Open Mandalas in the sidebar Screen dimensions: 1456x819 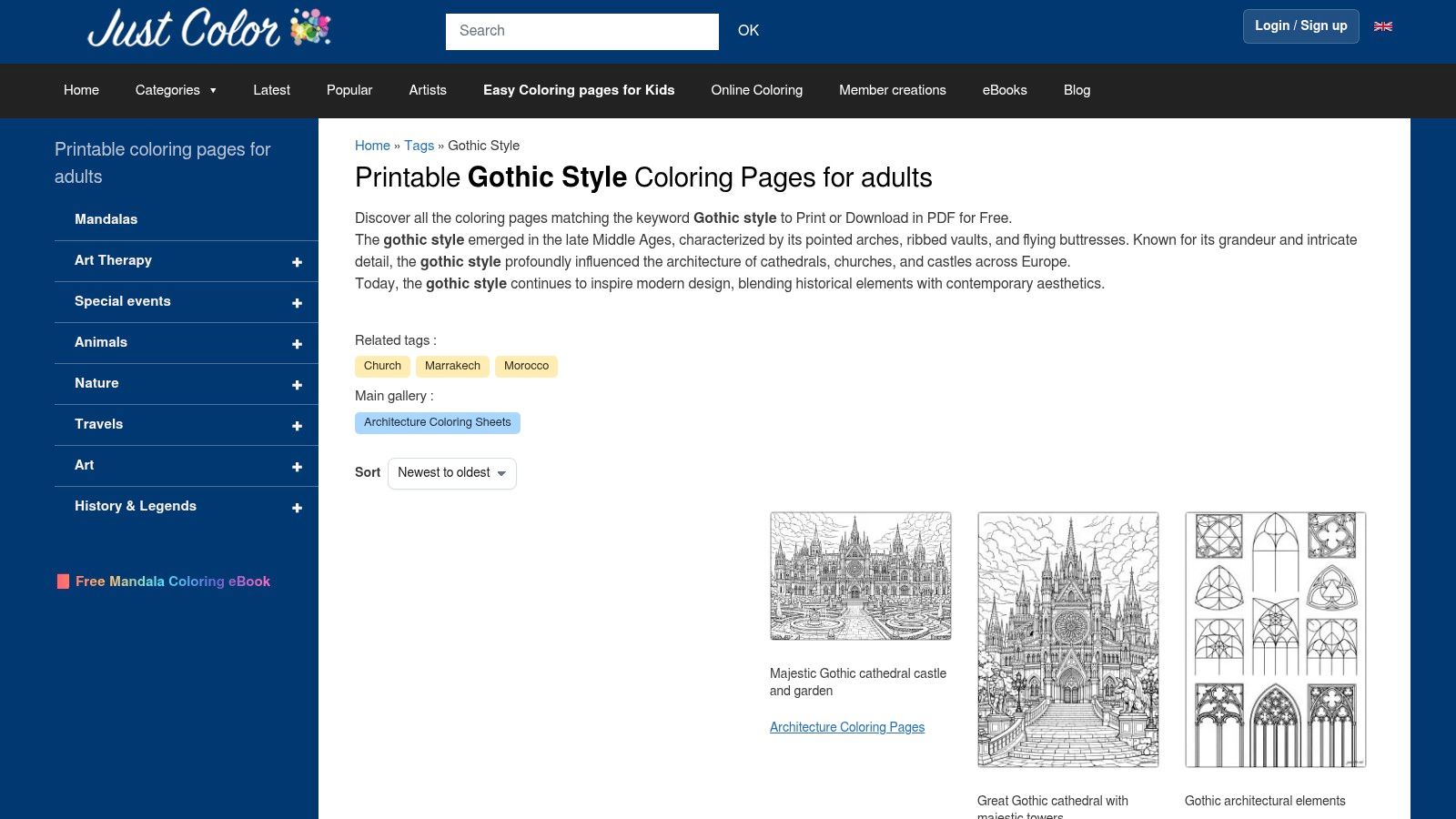tap(106, 219)
